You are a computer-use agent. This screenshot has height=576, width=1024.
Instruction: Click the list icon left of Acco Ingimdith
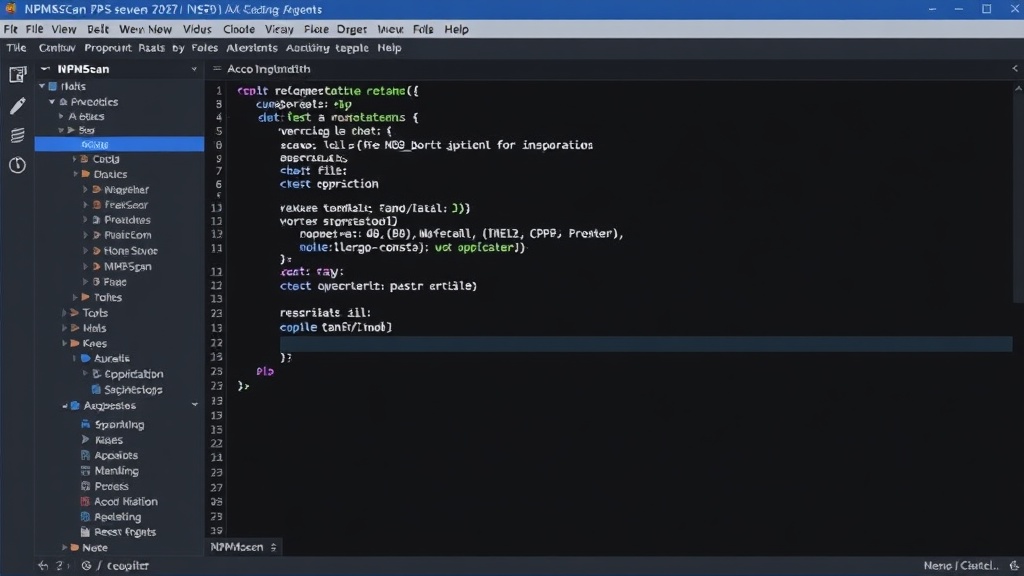217,69
